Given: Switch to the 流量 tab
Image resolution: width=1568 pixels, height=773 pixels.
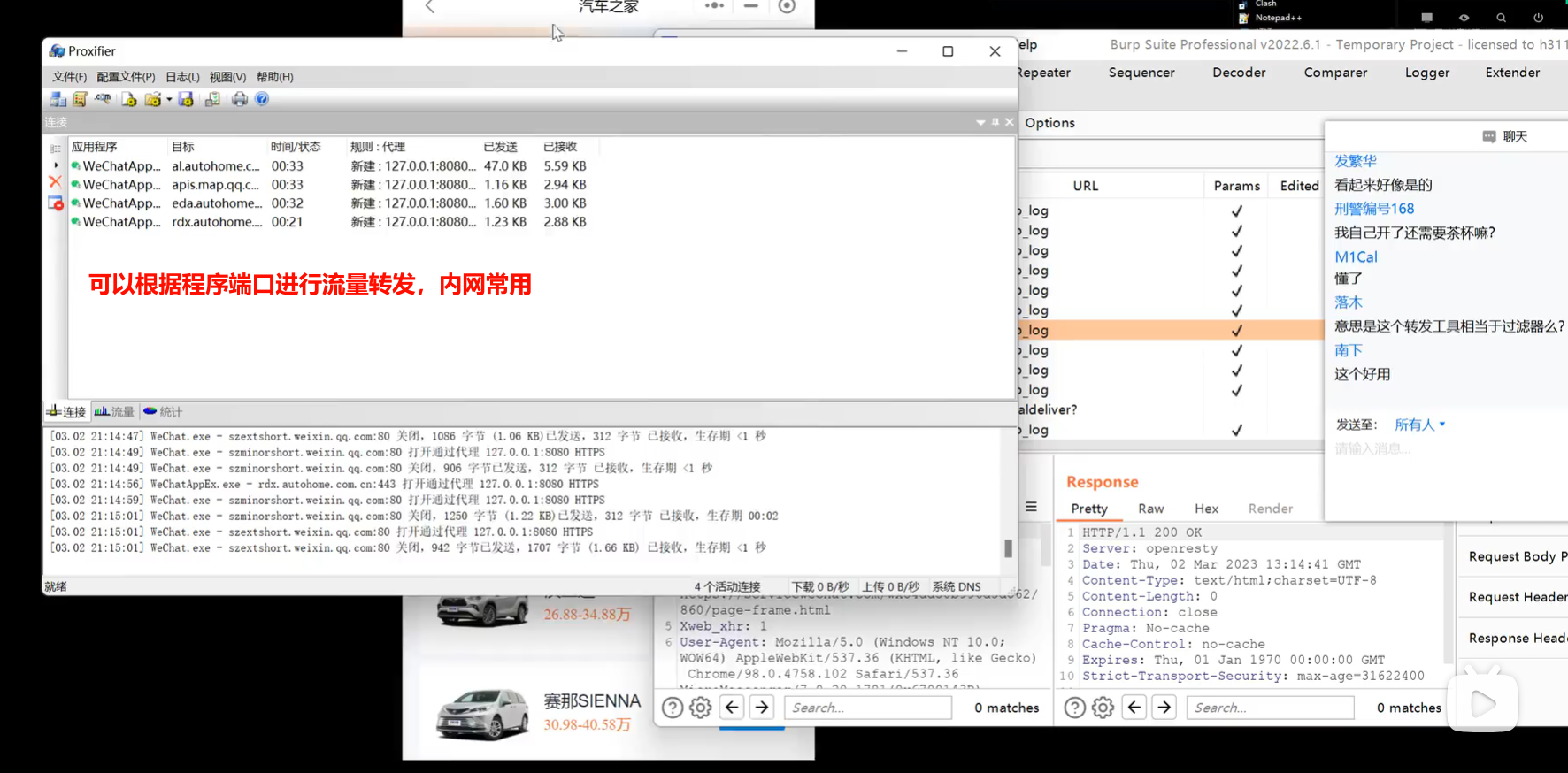Looking at the screenshot, I should (x=115, y=412).
